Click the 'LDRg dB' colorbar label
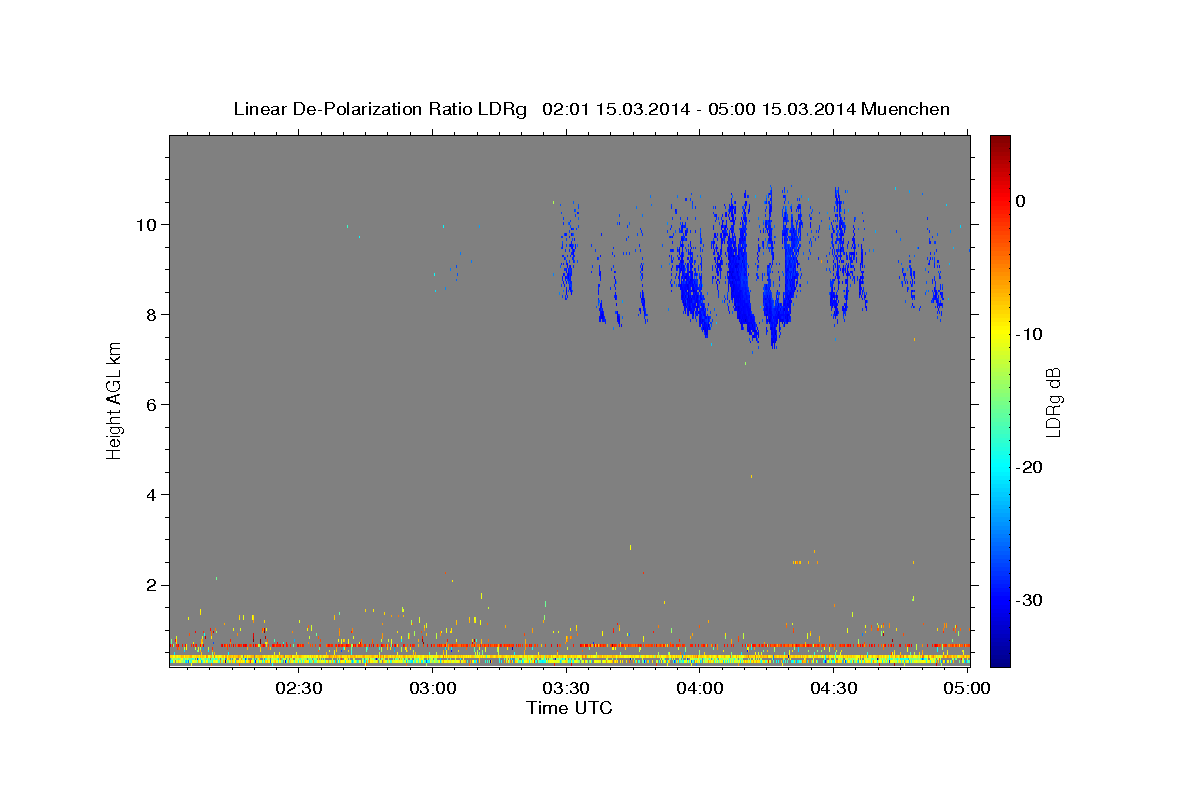Viewport: 1200px width, 800px height. pyautogui.click(x=1052, y=402)
